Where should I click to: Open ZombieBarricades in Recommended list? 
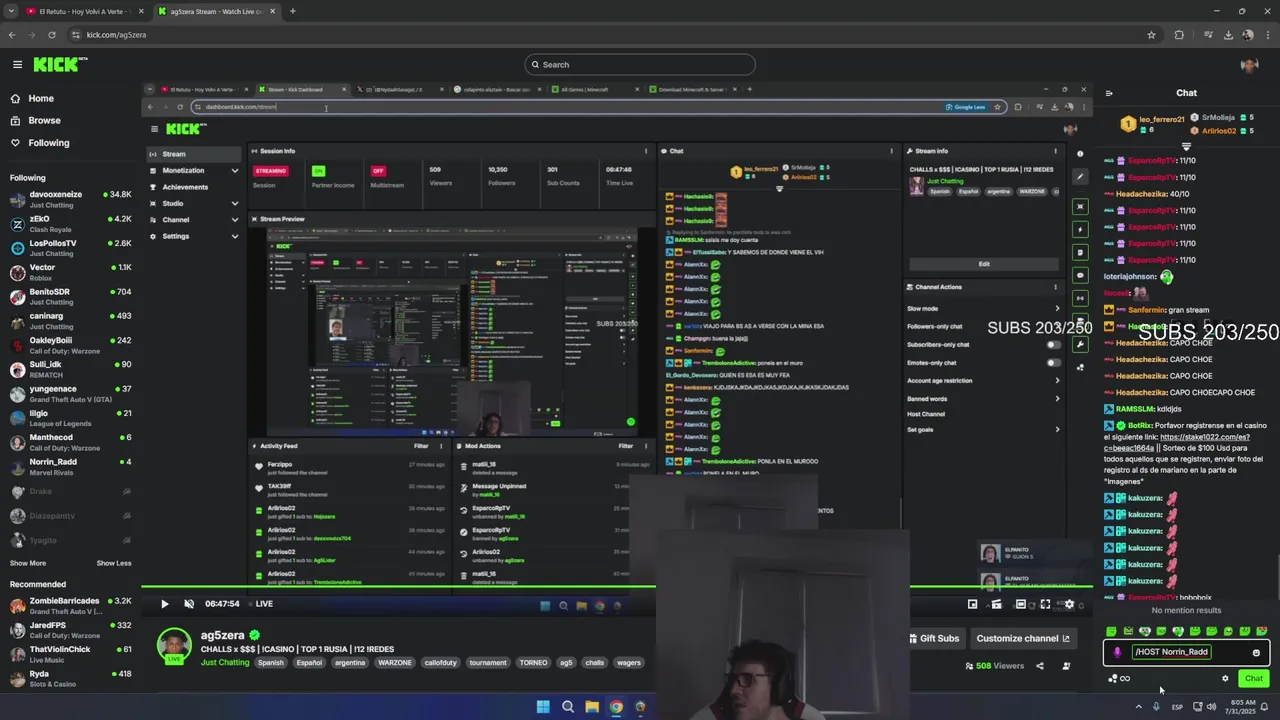[x=70, y=606]
